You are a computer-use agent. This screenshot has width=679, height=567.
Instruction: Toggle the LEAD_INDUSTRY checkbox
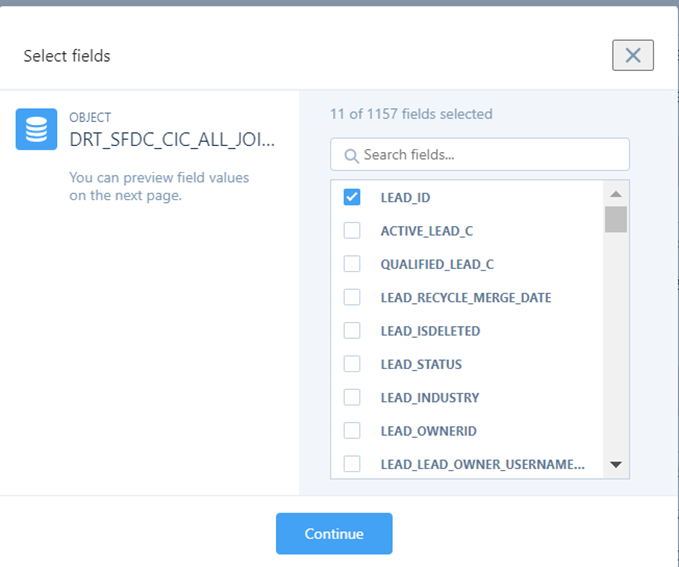pyautogui.click(x=352, y=397)
